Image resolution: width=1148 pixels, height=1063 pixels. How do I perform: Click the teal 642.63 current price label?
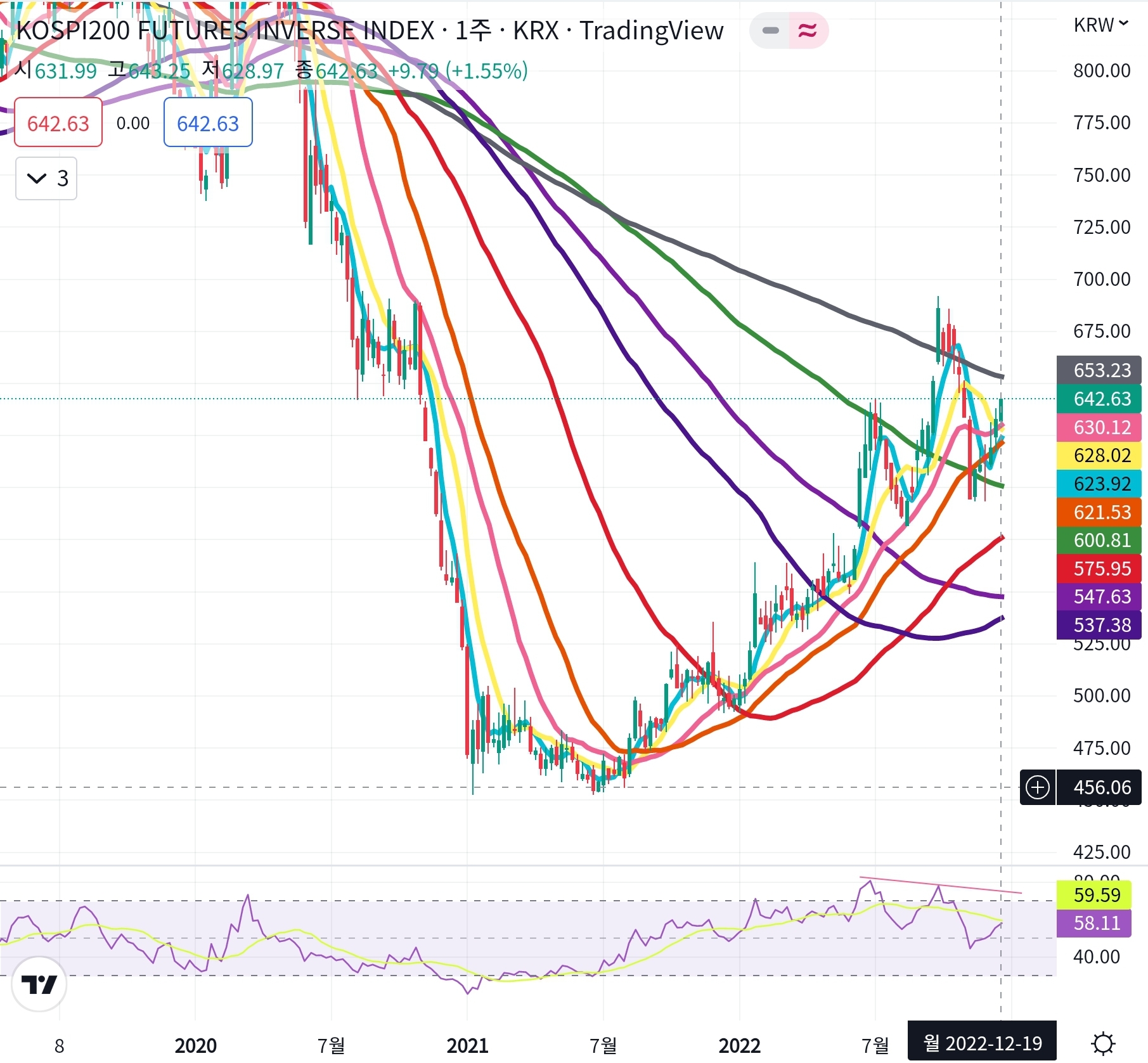pyautogui.click(x=1099, y=399)
